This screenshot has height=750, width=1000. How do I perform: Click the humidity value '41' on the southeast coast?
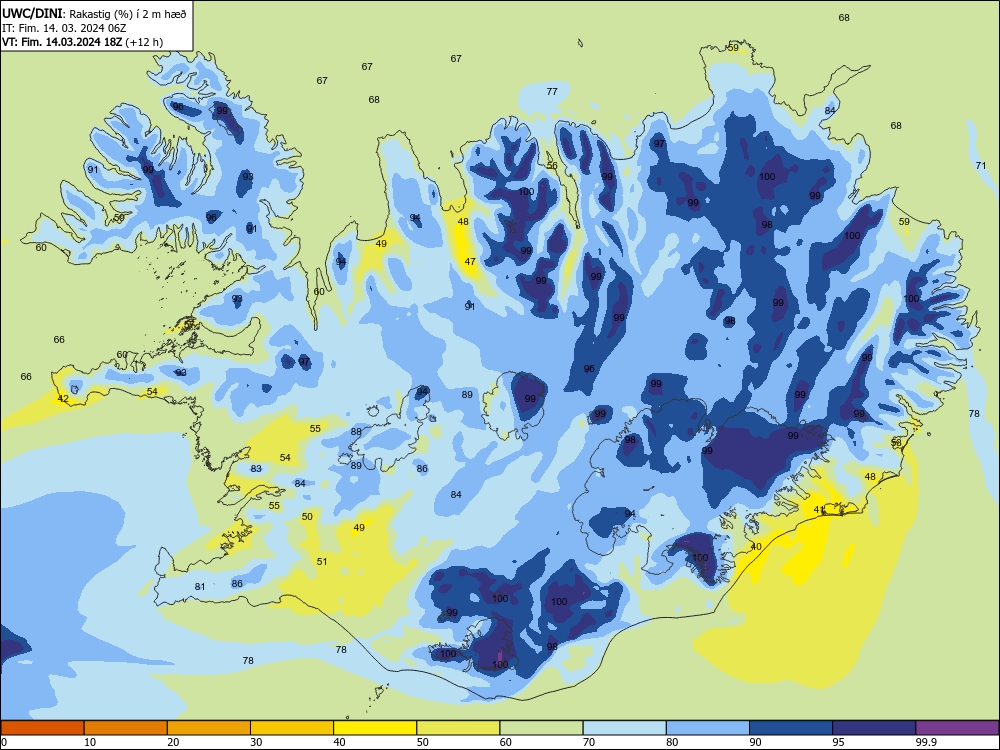coord(819,510)
